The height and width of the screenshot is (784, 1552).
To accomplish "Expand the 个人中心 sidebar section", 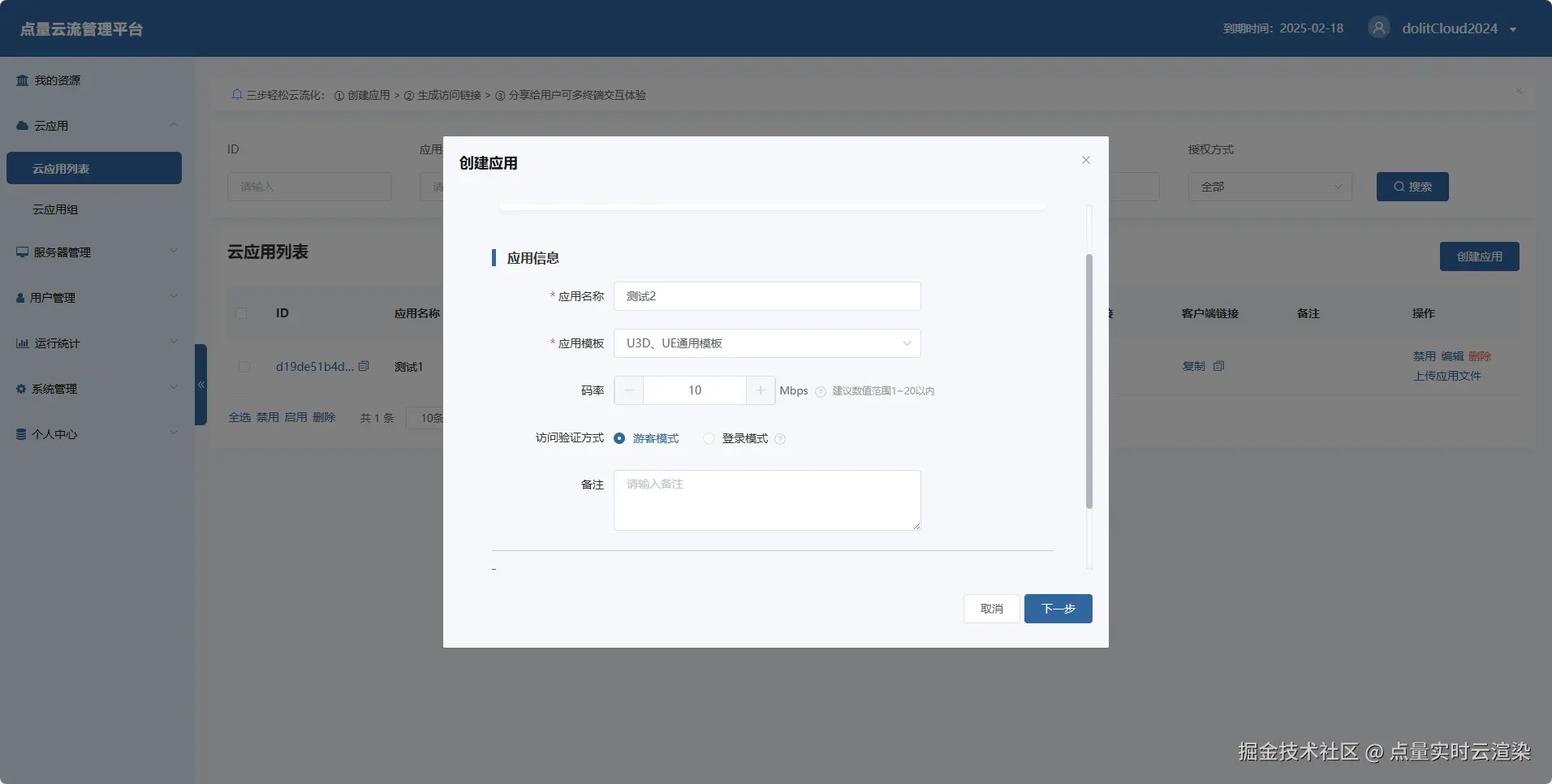I will (x=97, y=434).
